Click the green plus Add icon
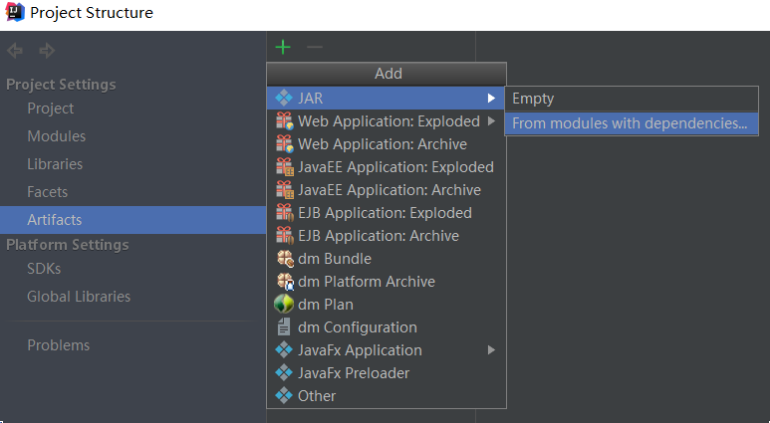The width and height of the screenshot is (770, 423). 283,47
